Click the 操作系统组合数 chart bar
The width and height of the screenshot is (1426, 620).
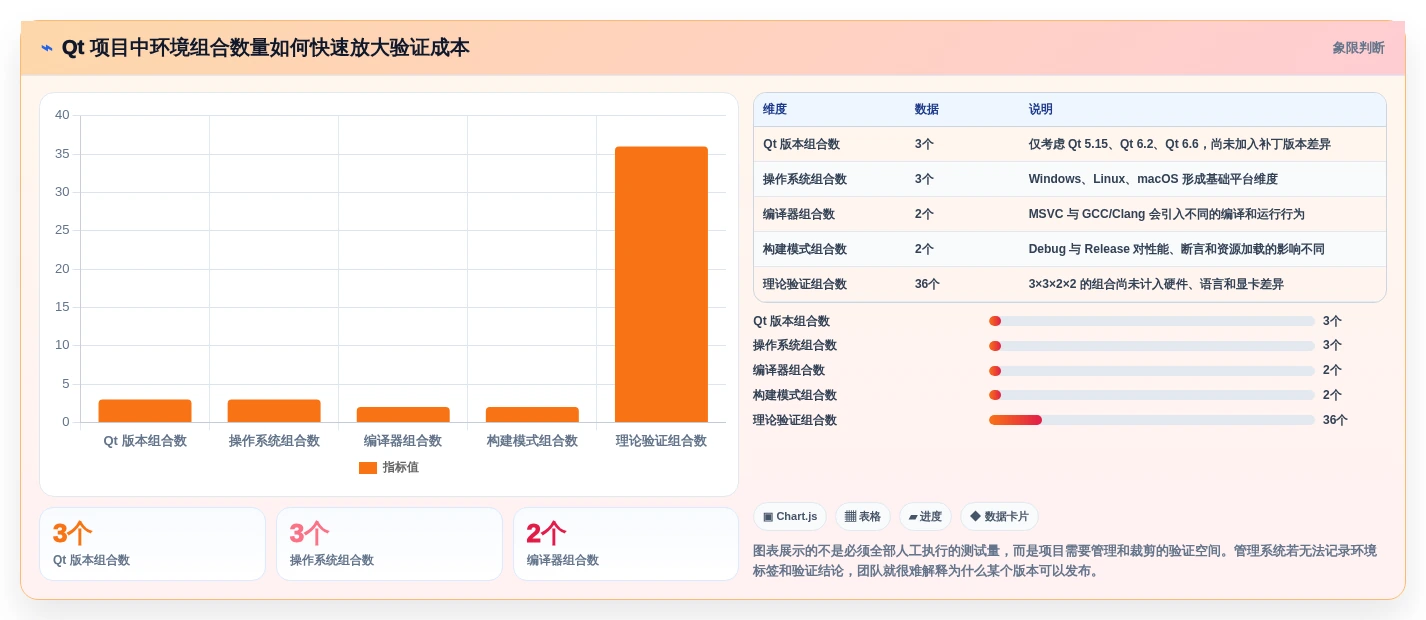click(274, 411)
